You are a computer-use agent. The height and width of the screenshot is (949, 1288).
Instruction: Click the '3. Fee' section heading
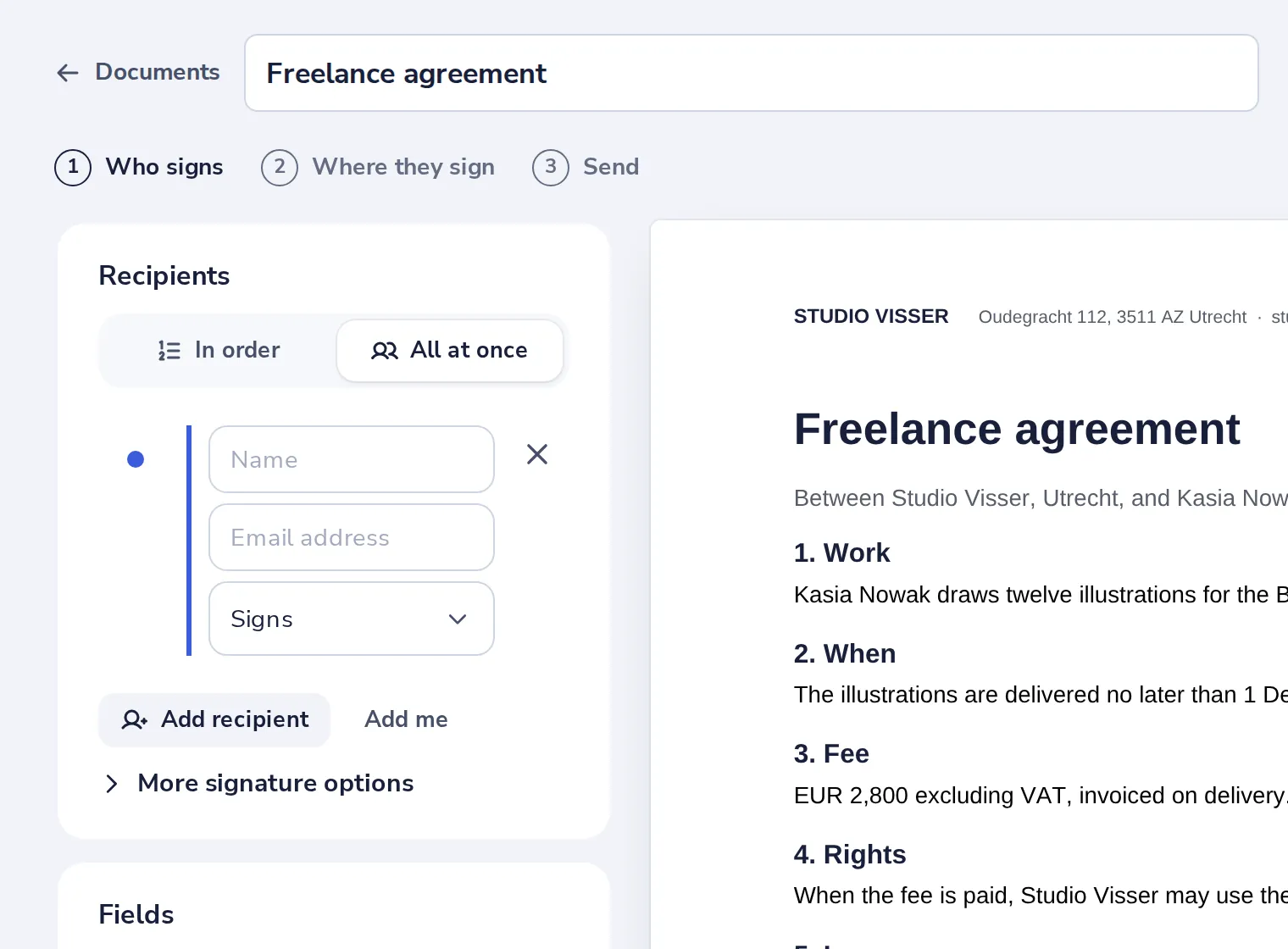click(831, 753)
